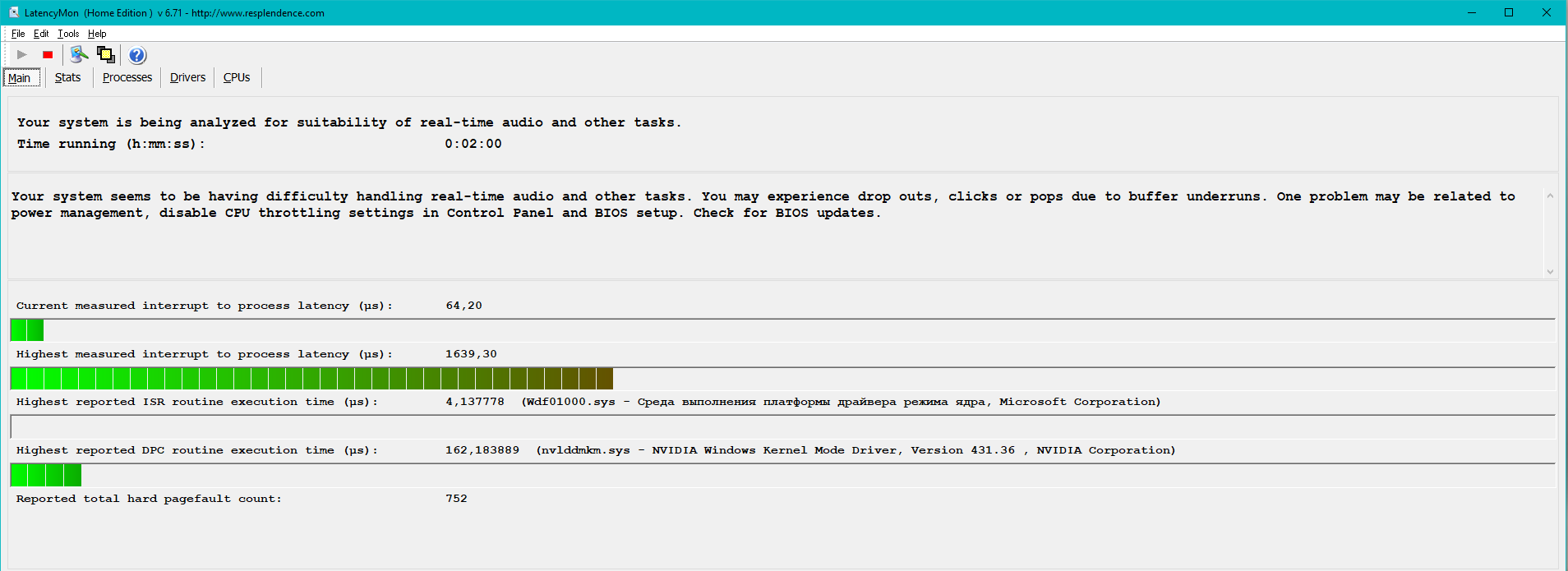Open the Edit menu
This screenshot has height=571, width=1568.
[41, 34]
